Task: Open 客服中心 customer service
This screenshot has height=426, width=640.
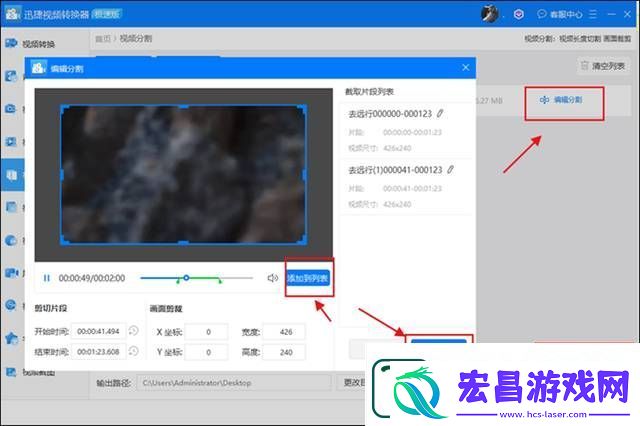Action: [x=560, y=14]
